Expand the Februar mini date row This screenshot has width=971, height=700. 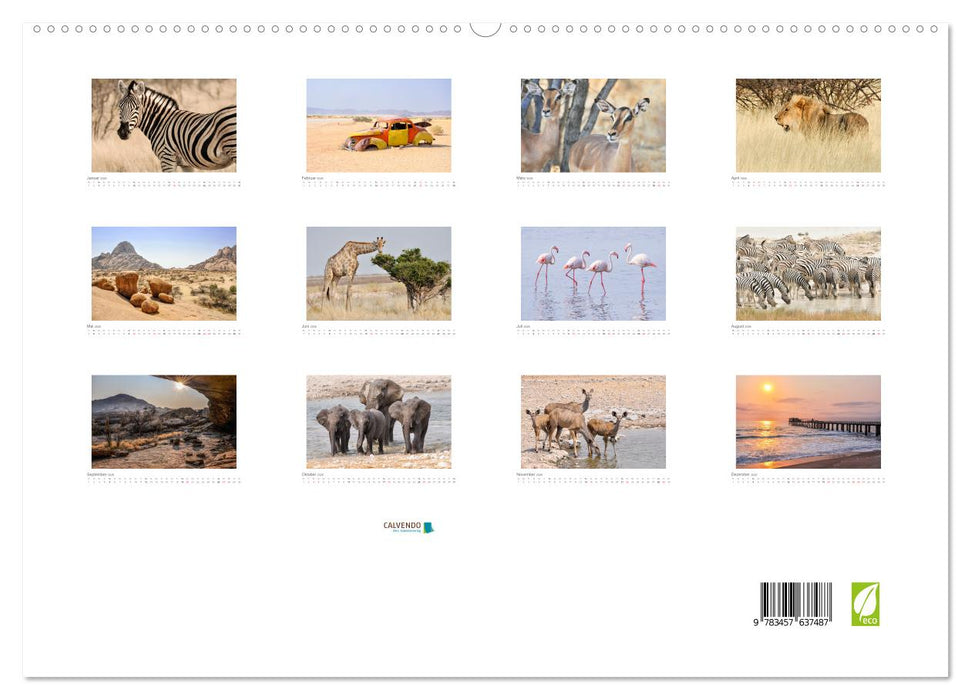point(378,184)
